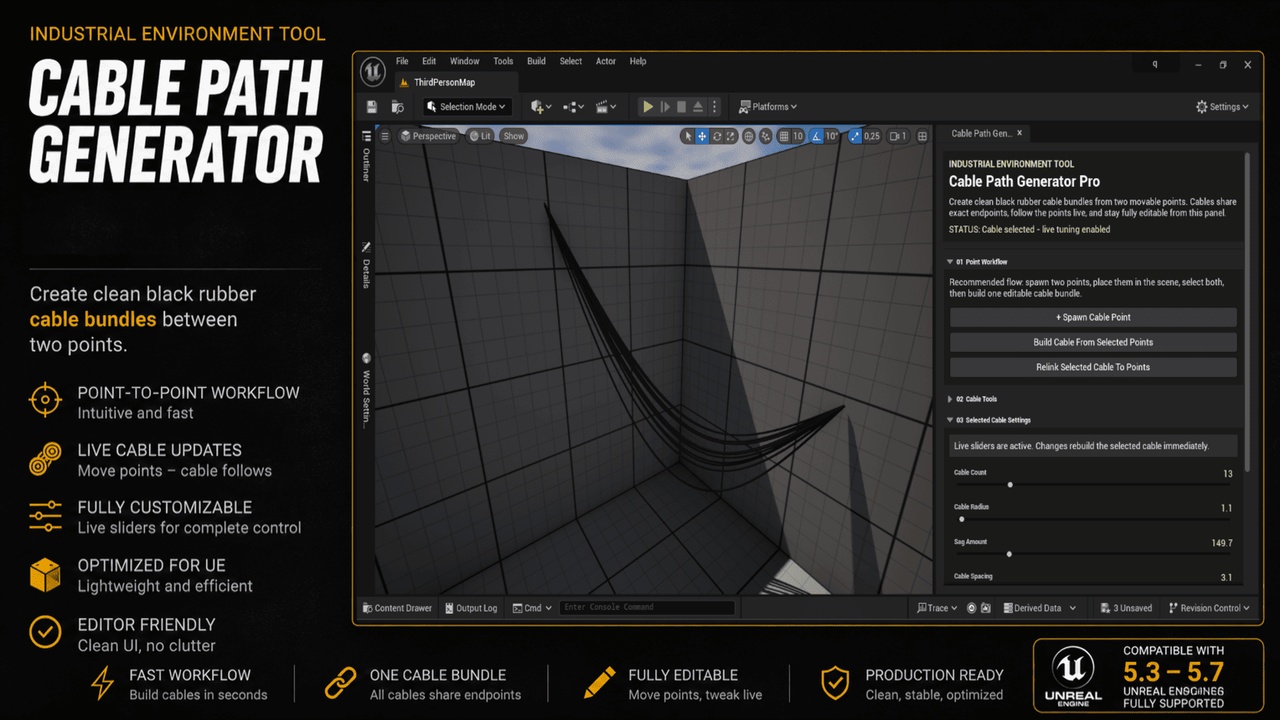1280x720 pixels.
Task: Open the Actor menu
Action: (x=606, y=61)
